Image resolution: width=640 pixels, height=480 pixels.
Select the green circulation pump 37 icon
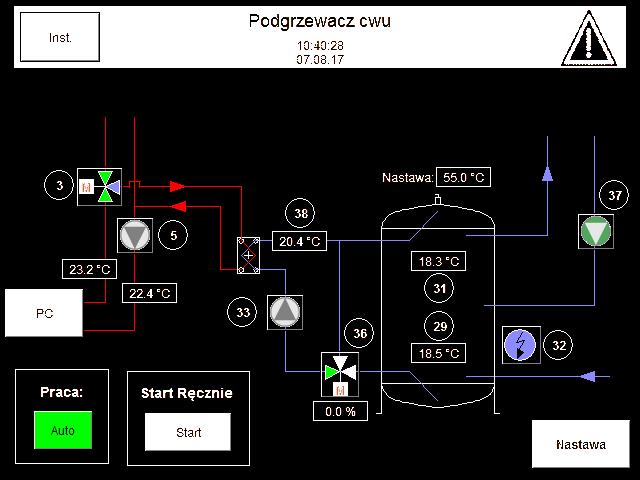(x=596, y=231)
